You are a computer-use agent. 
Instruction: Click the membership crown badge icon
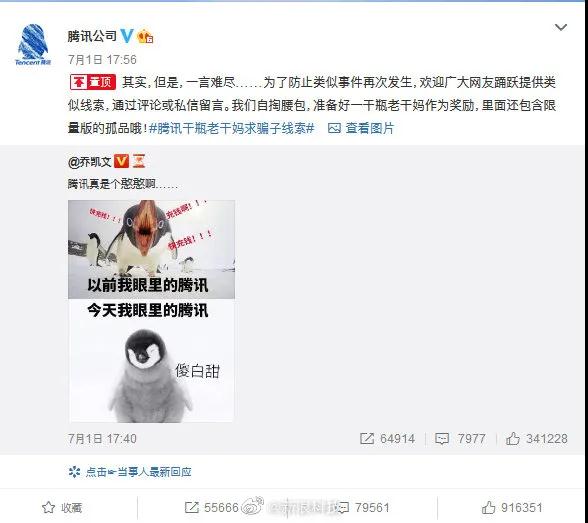[x=145, y=36]
